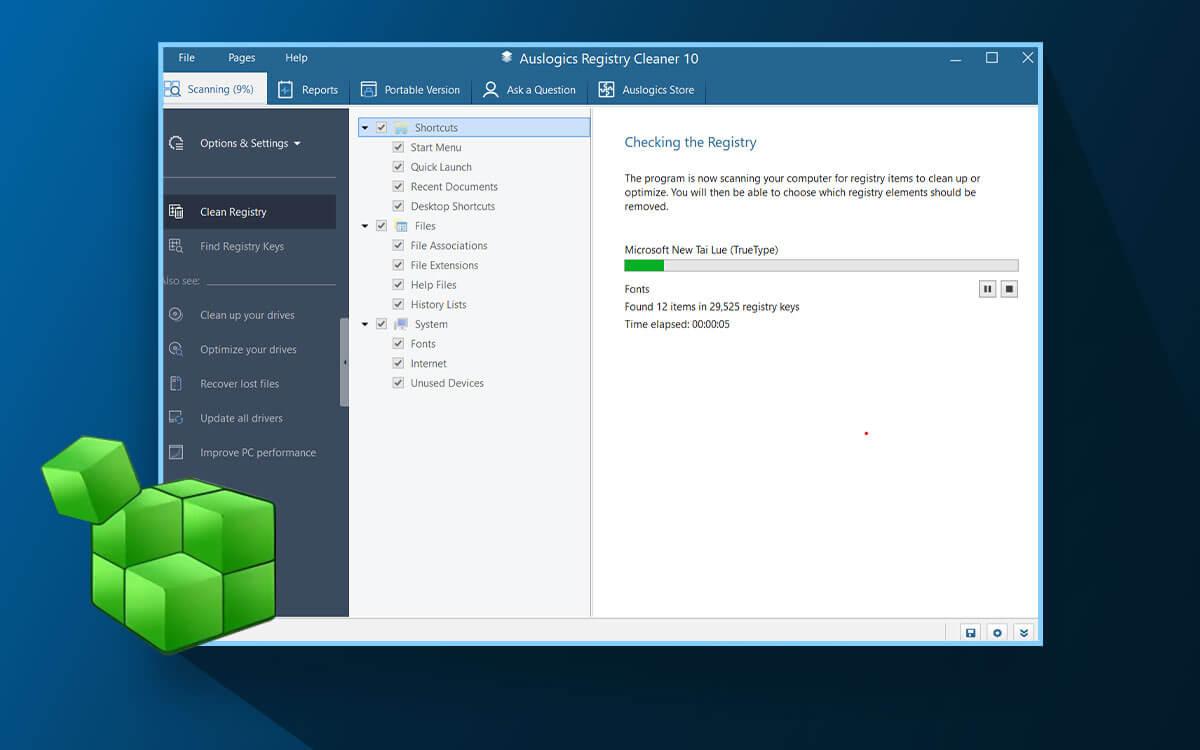Uncheck the Fonts checkbox

(x=399, y=343)
